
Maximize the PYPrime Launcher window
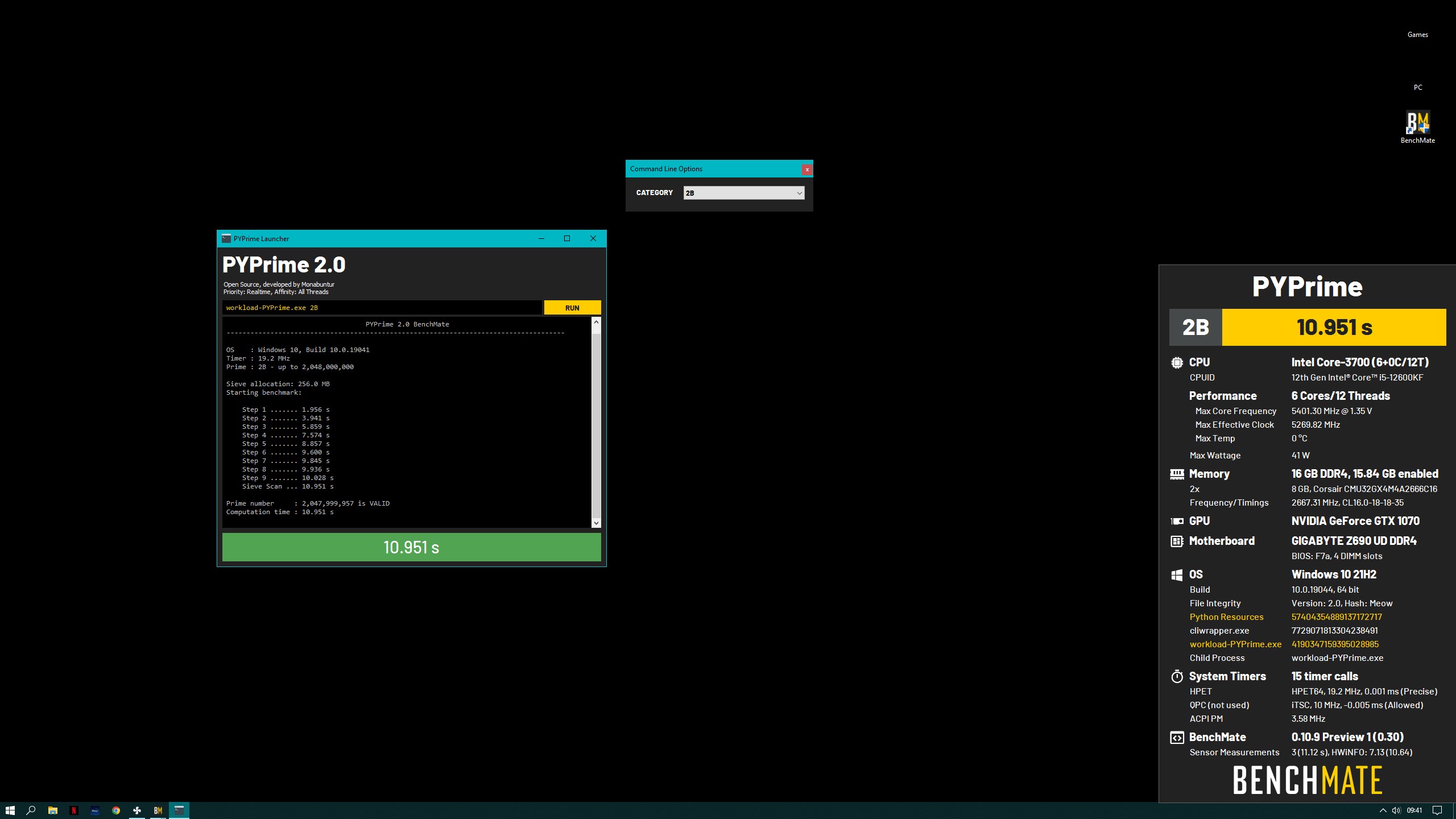[x=567, y=238]
